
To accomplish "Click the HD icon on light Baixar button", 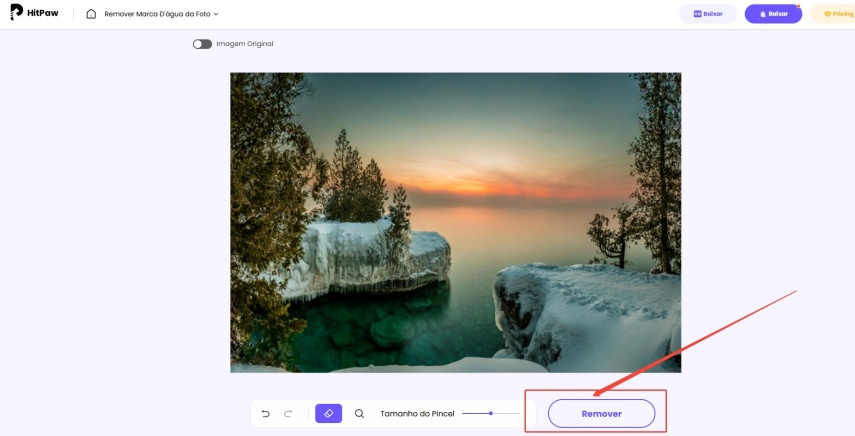I will [x=697, y=14].
